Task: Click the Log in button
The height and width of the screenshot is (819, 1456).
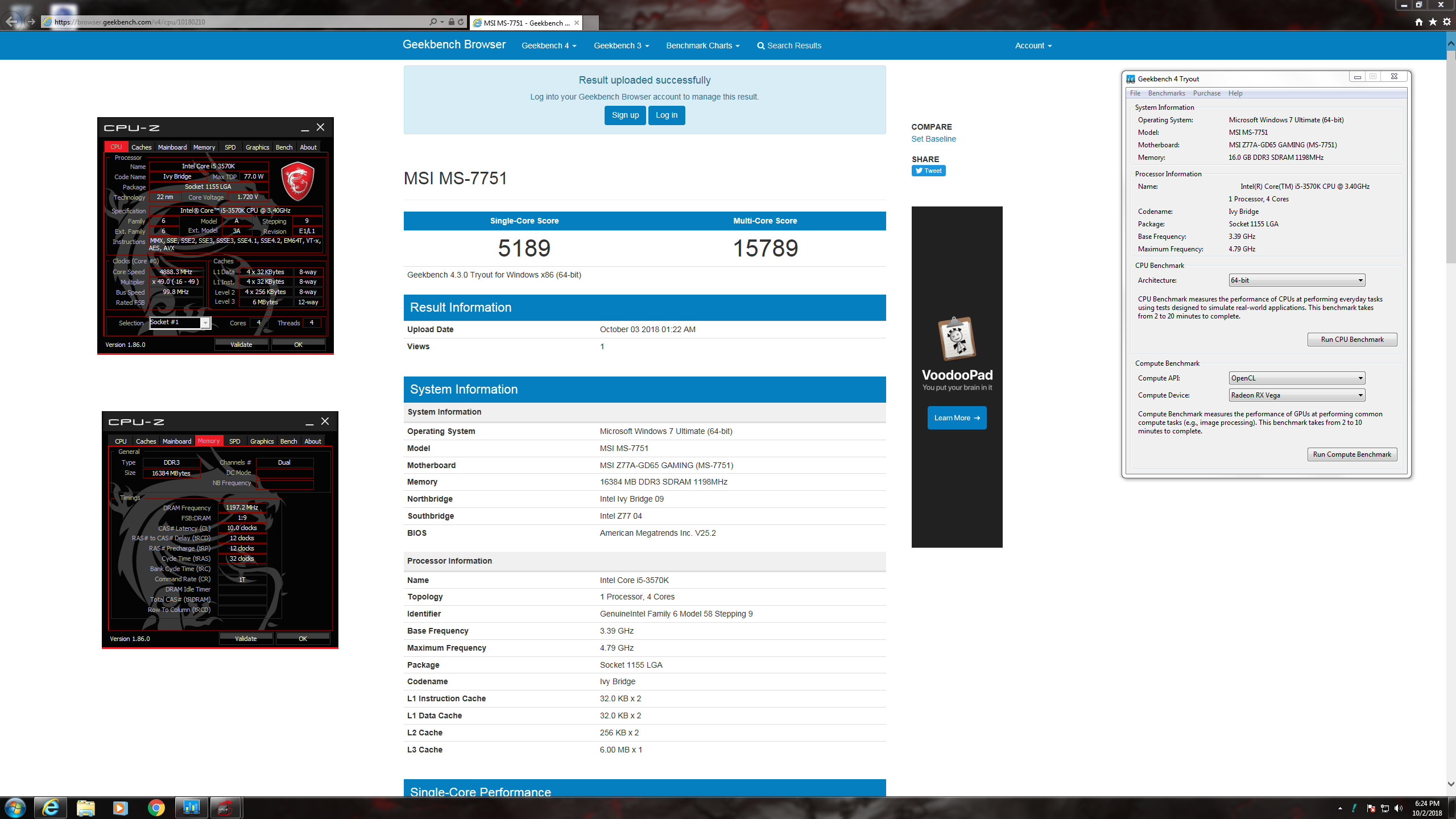Action: point(667,115)
